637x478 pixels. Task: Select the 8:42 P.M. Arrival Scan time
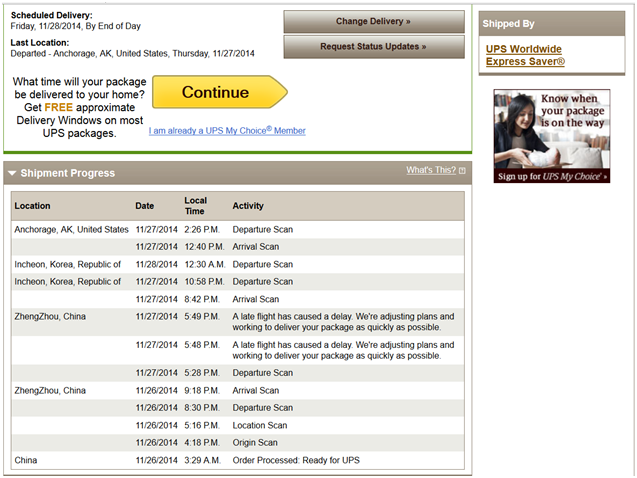click(202, 299)
